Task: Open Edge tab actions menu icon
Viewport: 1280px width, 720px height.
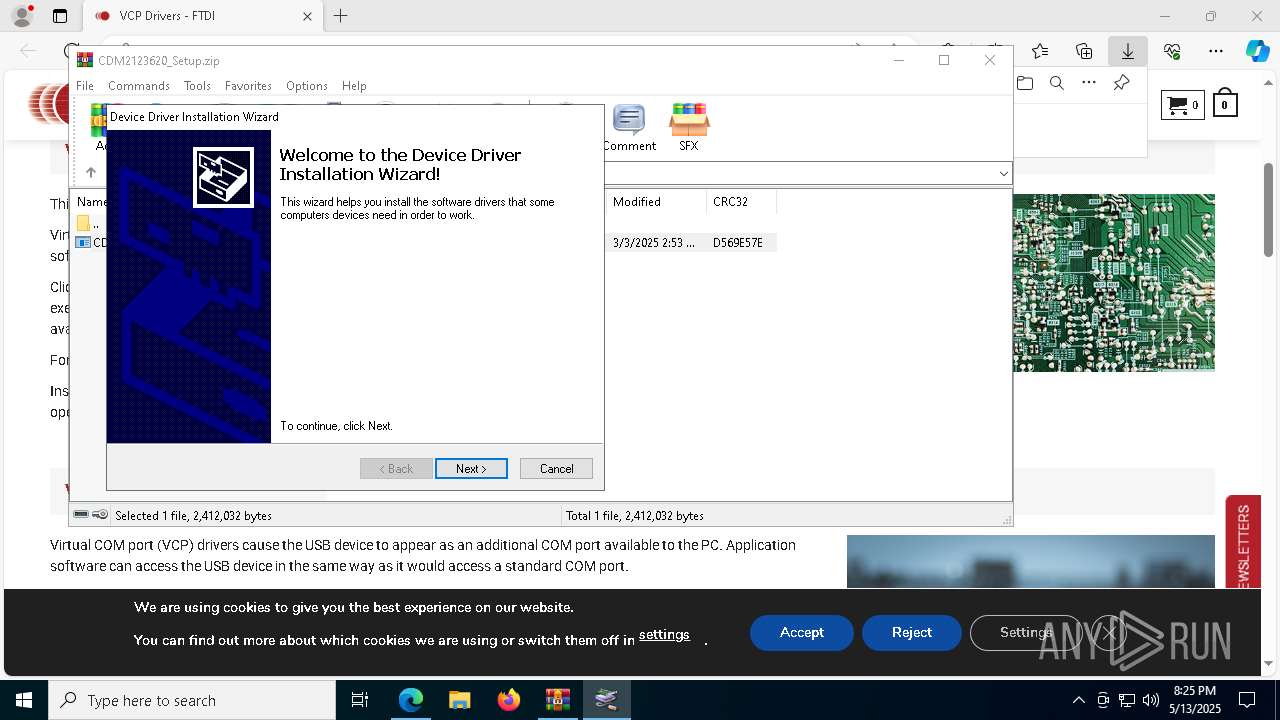Action: click(x=60, y=16)
